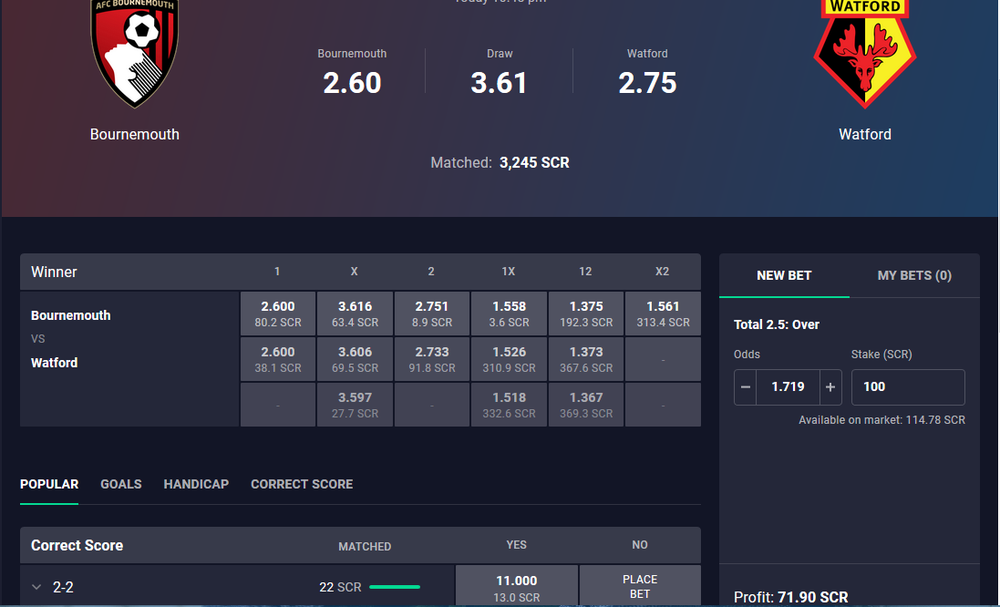This screenshot has width=1000, height=607.
Task: Click the AFC Bournemouth club crest
Action: [135, 52]
